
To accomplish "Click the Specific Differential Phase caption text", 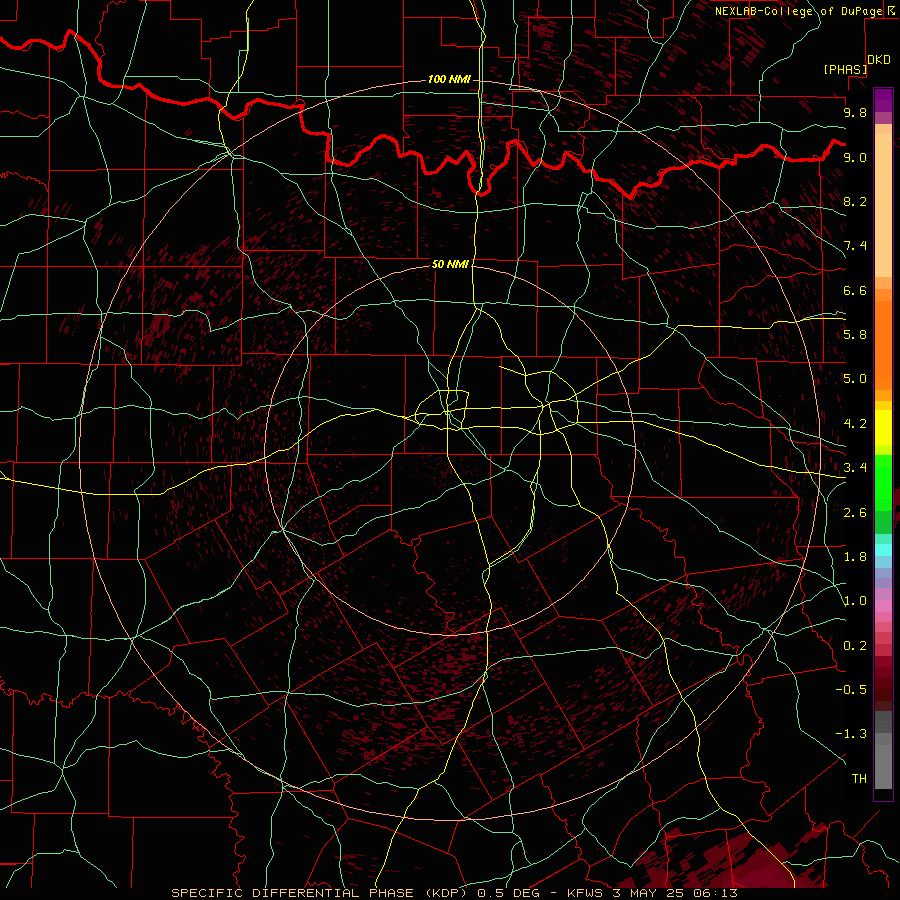I will pos(454,893).
